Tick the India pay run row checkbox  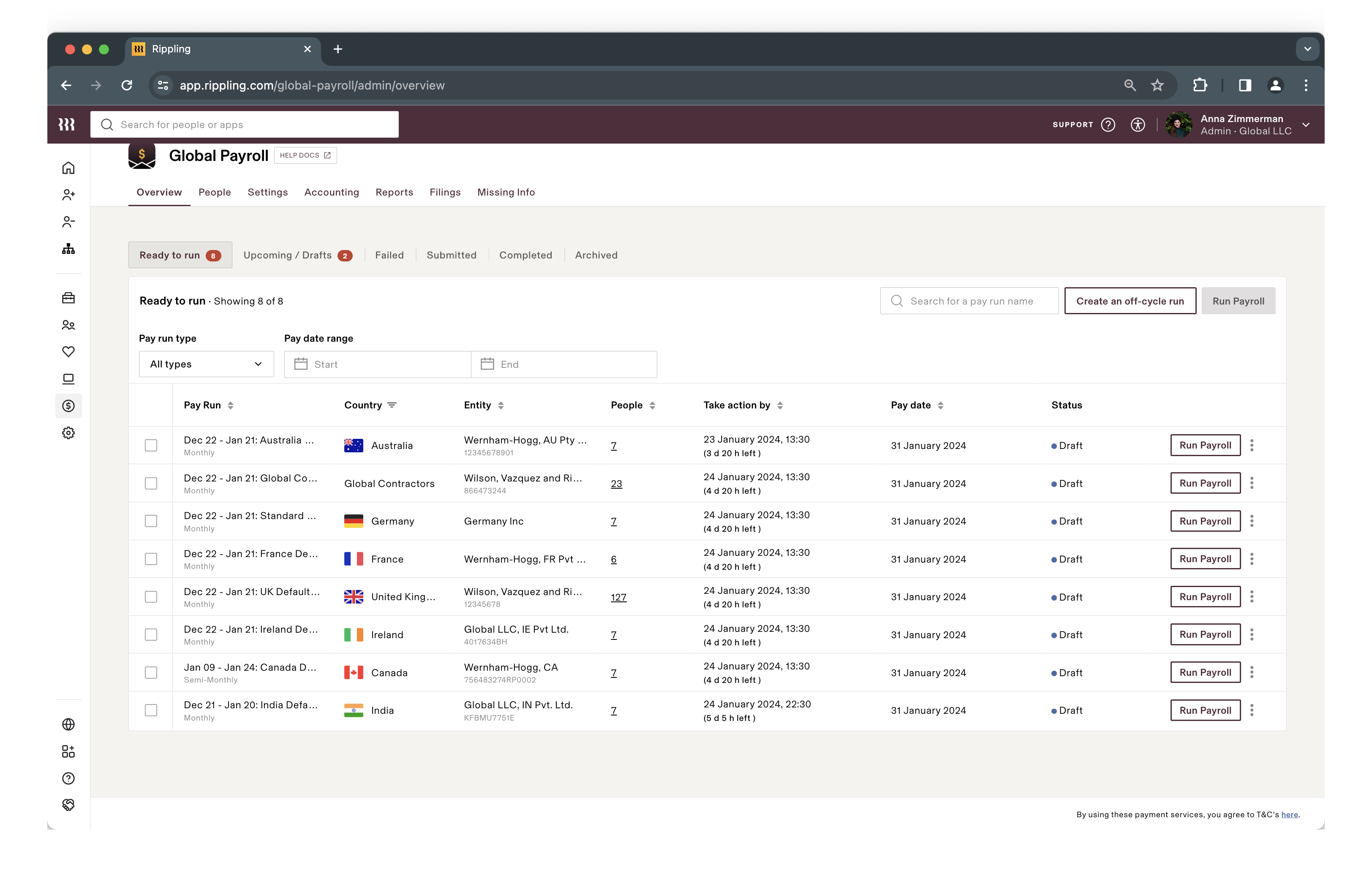[x=152, y=710]
